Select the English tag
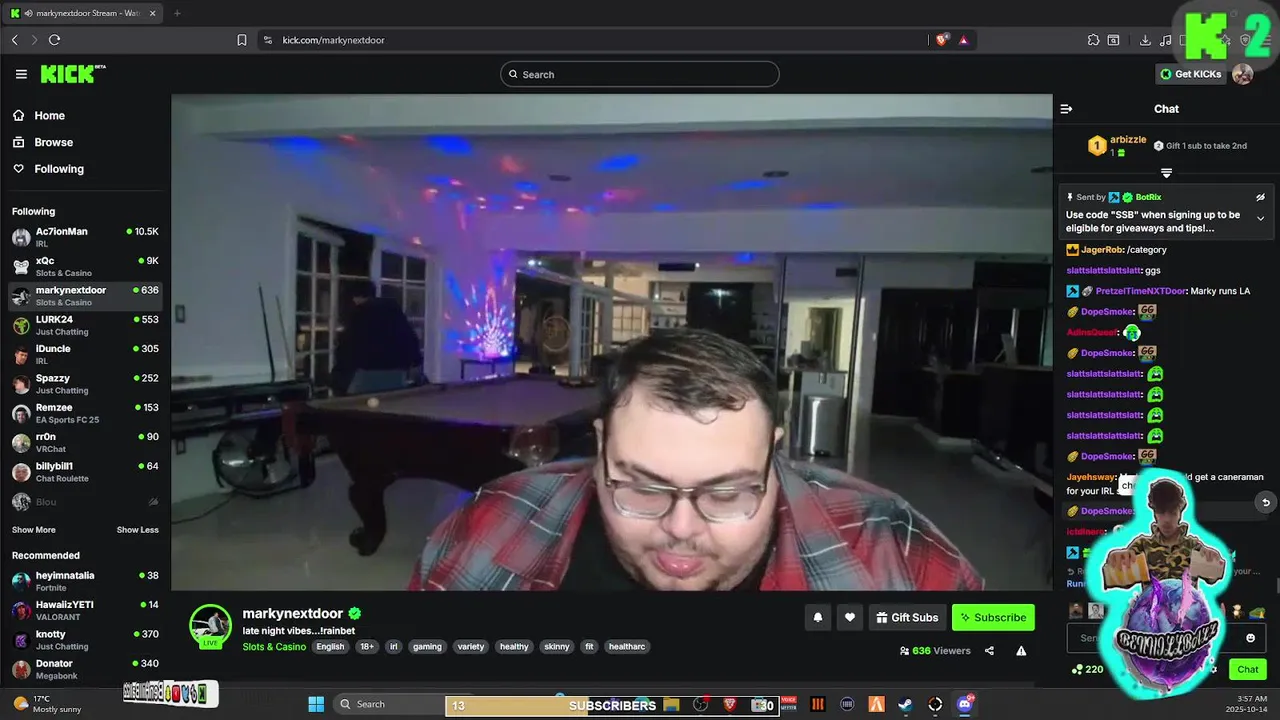Screen dimensions: 1280x720 pyautogui.click(x=330, y=647)
